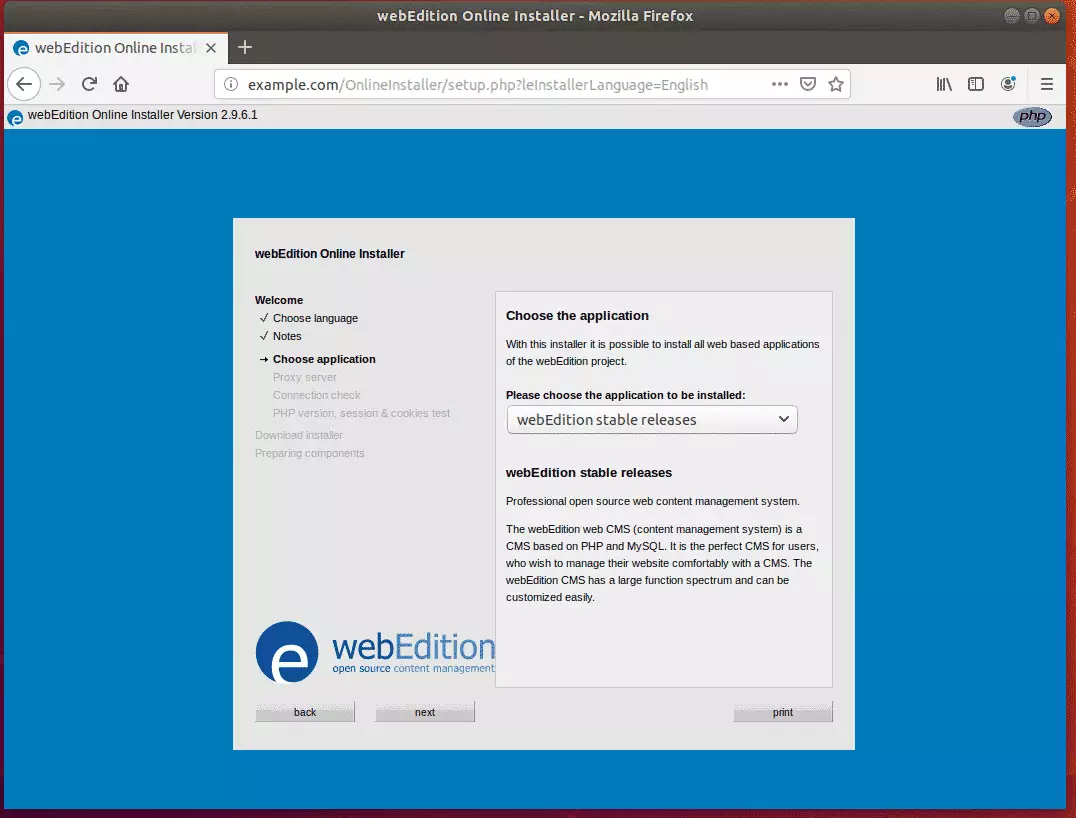Click the Proxy server step

[305, 377]
